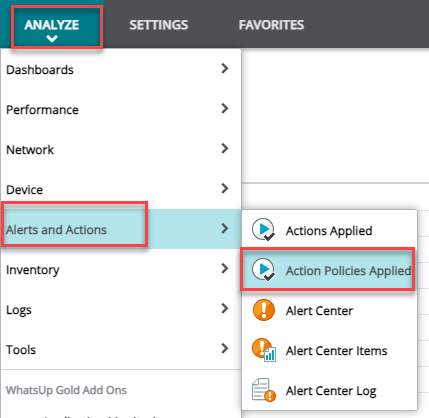Click the chevron under the ANALYZE tab
429x418 pixels.
point(52,39)
